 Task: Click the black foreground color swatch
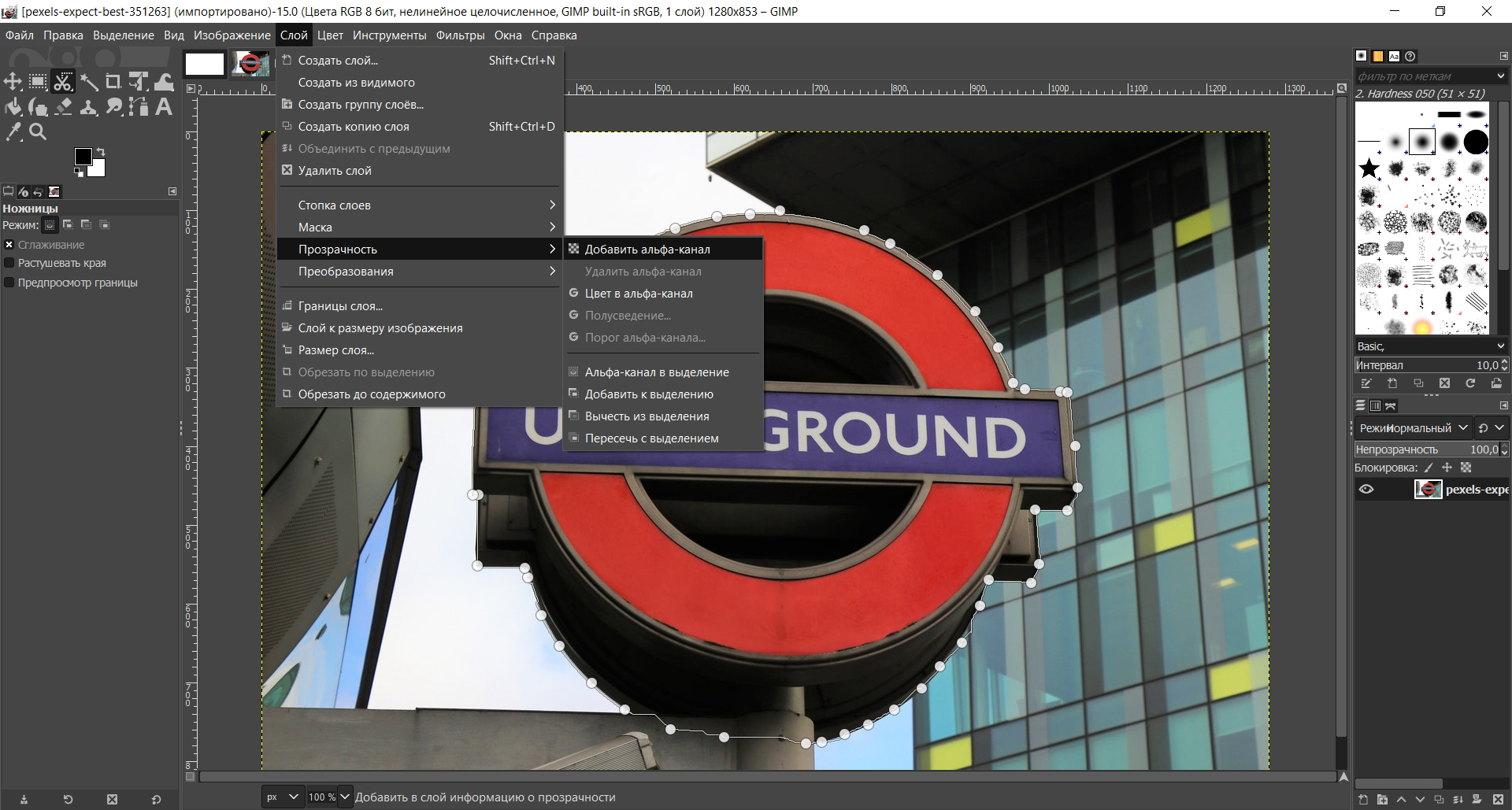83,157
